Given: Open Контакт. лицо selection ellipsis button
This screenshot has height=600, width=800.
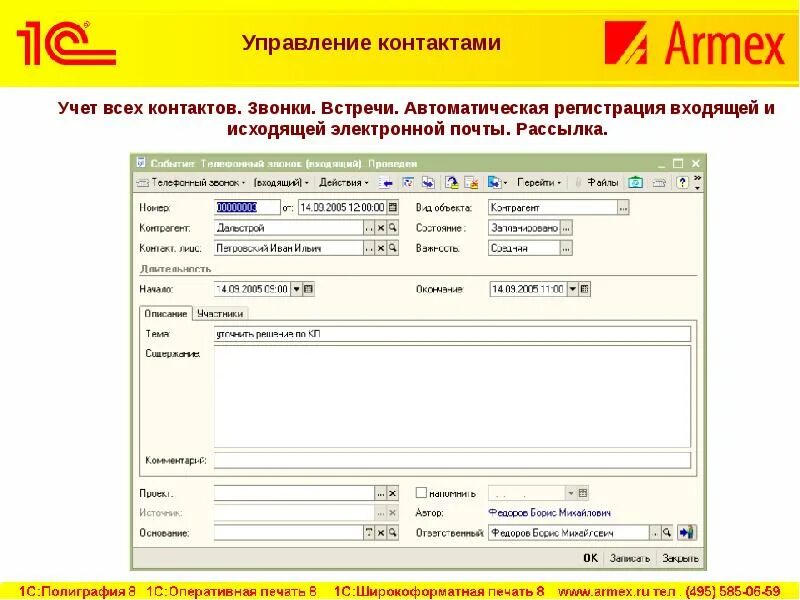Looking at the screenshot, I should click(369, 248).
